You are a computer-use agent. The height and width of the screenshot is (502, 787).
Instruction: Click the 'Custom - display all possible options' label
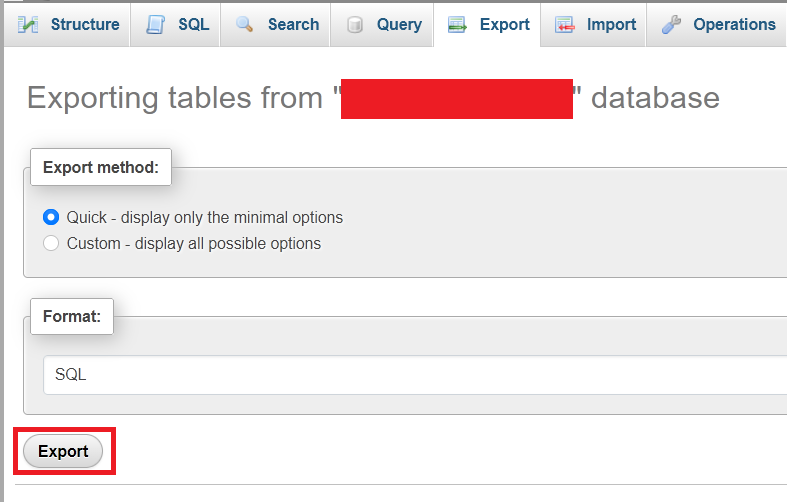[x=193, y=243]
